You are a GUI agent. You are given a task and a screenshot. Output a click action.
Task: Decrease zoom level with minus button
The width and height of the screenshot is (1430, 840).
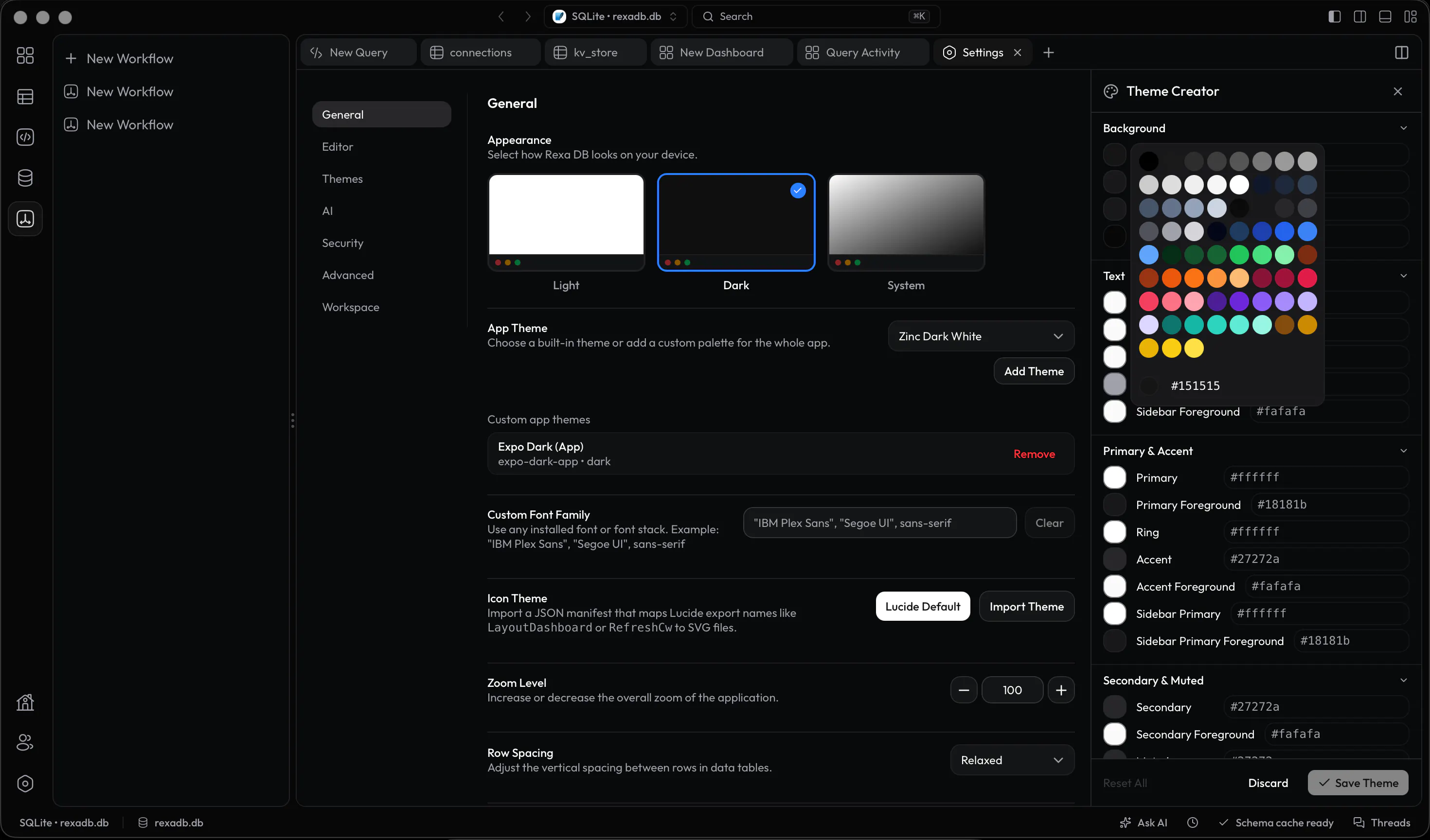click(x=964, y=690)
